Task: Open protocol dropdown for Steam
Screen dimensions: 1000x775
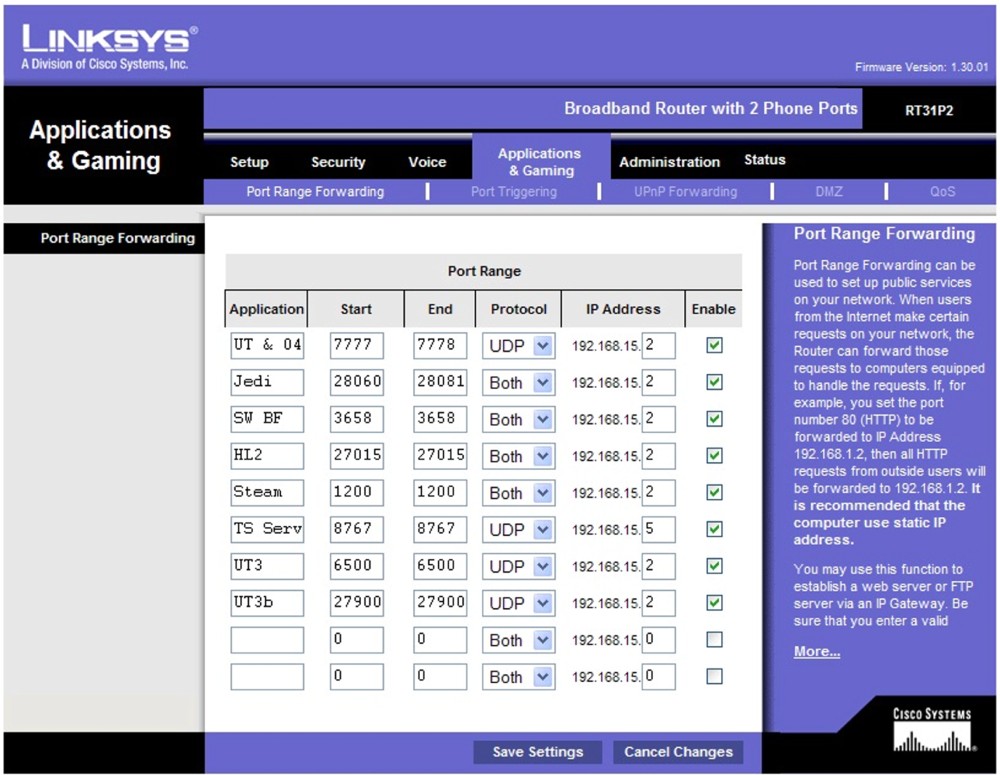Action: 518,493
